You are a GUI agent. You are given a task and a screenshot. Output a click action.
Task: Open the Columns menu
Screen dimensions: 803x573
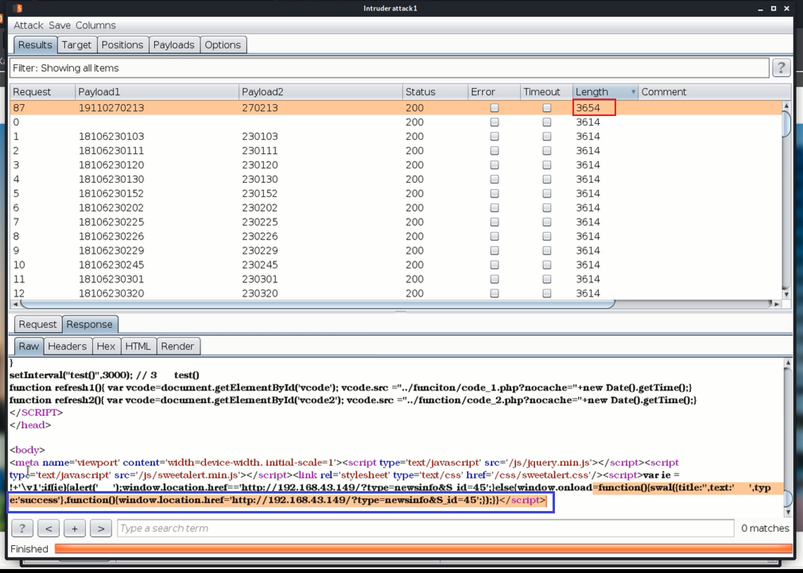[95, 25]
